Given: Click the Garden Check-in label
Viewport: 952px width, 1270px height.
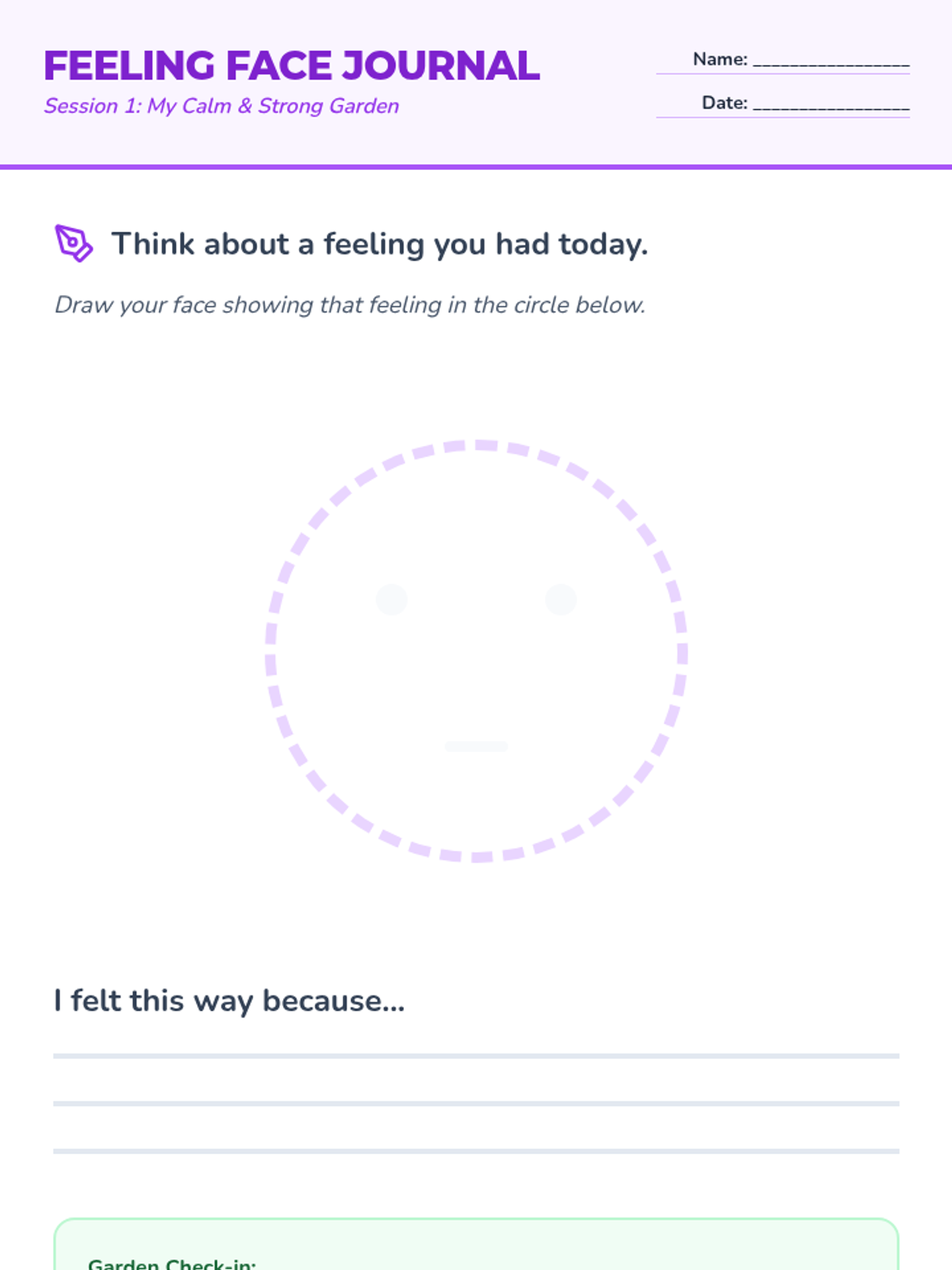Looking at the screenshot, I should (x=171, y=1263).
